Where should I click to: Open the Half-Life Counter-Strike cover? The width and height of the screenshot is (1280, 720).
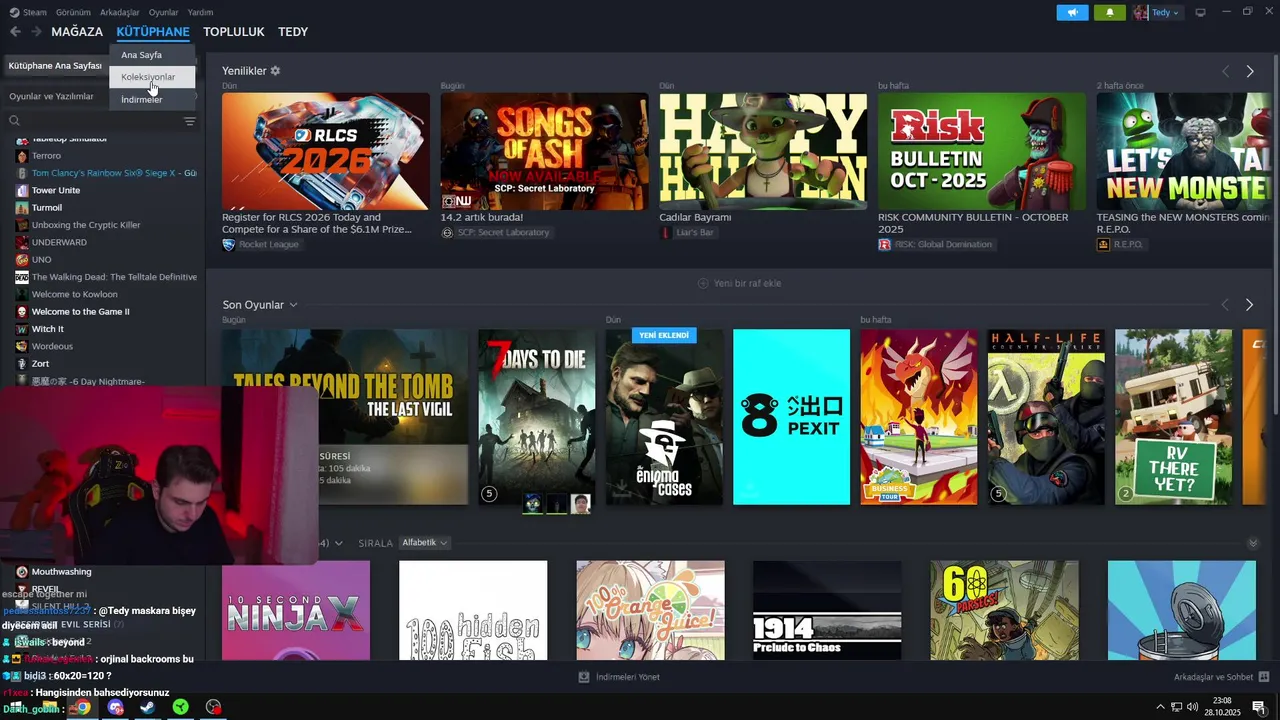pos(1046,417)
